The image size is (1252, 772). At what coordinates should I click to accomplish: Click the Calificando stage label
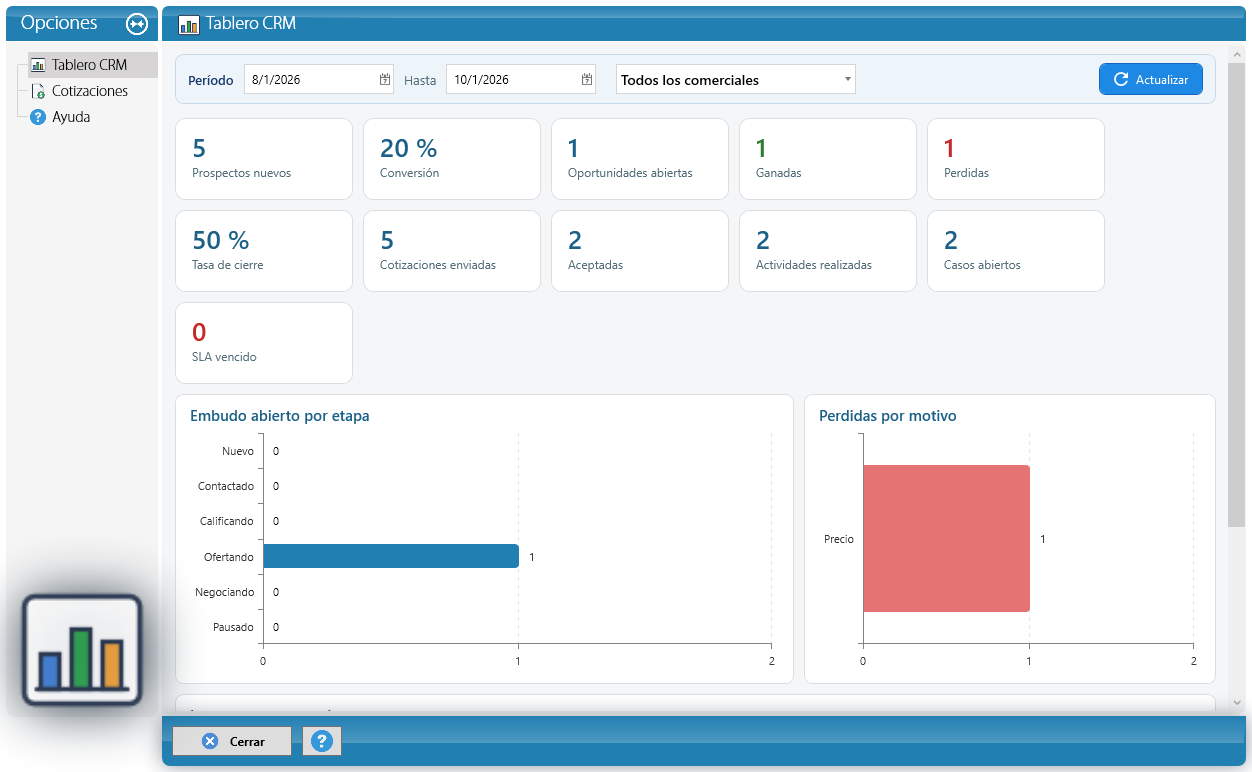226,521
